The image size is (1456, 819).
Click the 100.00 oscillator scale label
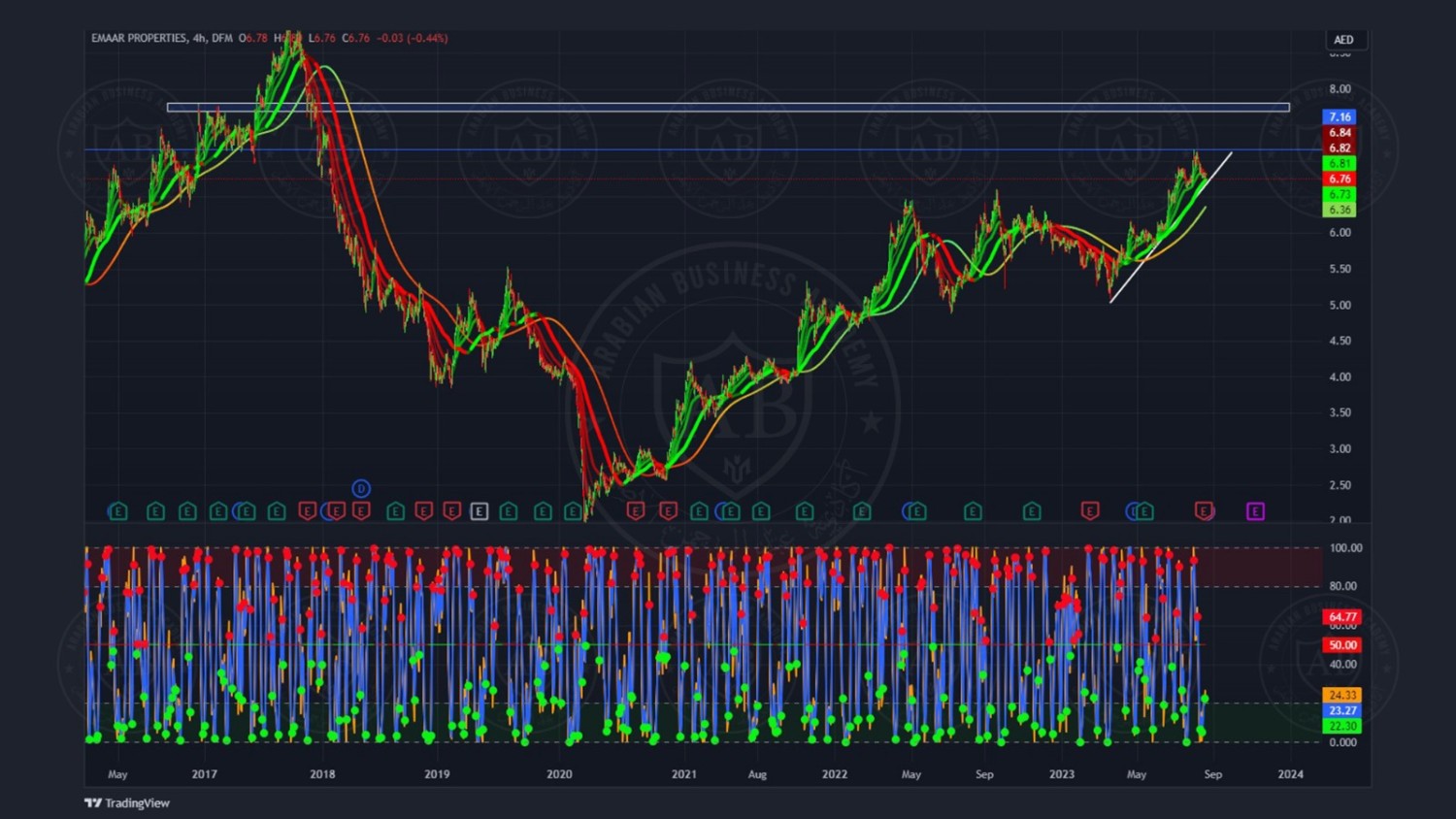1345,548
